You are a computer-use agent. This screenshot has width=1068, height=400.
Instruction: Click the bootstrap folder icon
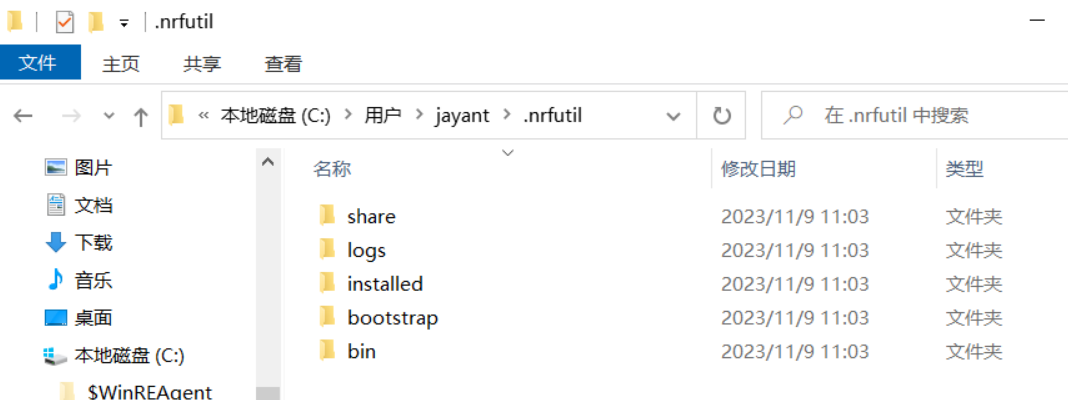click(x=328, y=317)
